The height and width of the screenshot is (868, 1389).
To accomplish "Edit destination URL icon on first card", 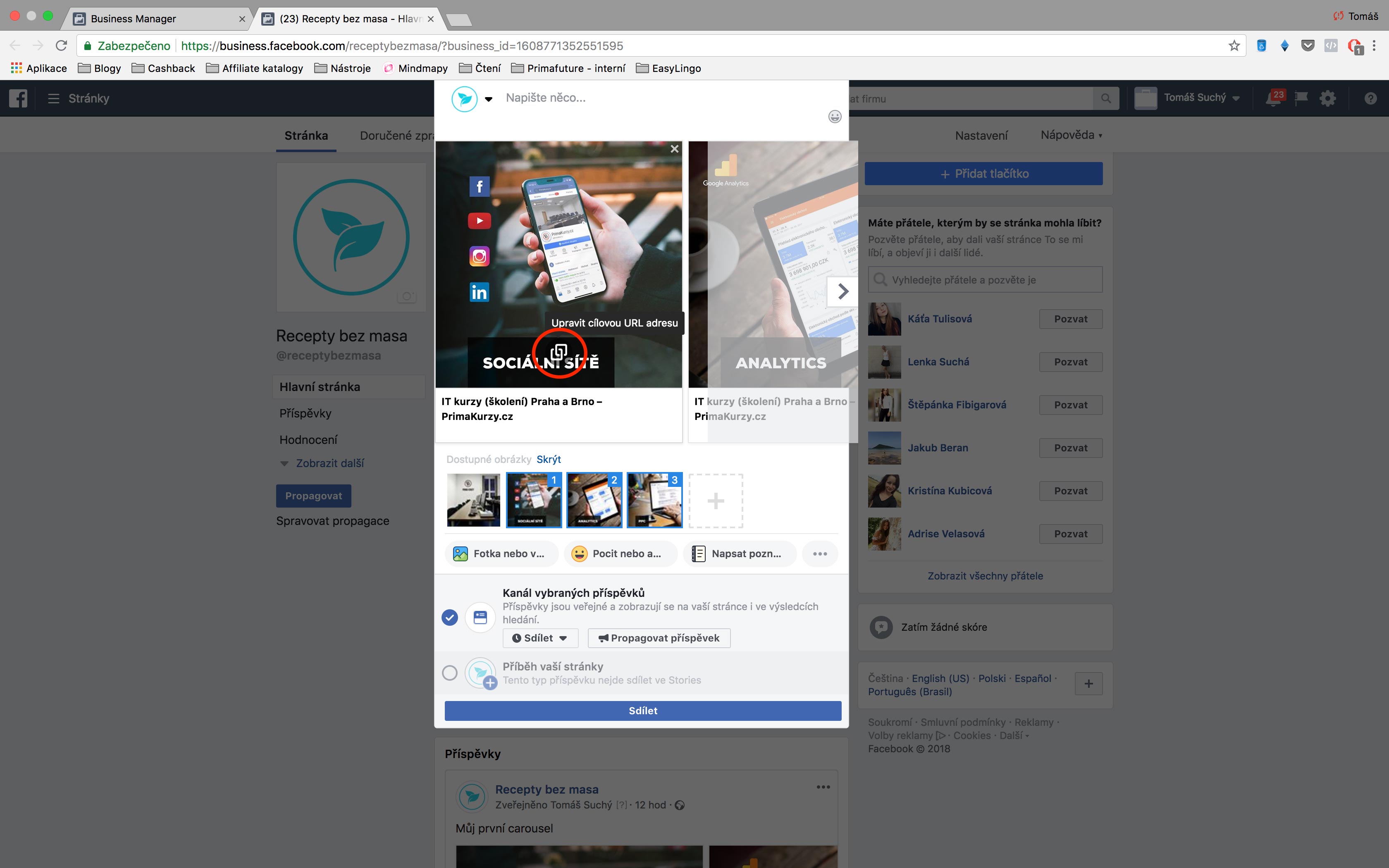I will pyautogui.click(x=558, y=351).
